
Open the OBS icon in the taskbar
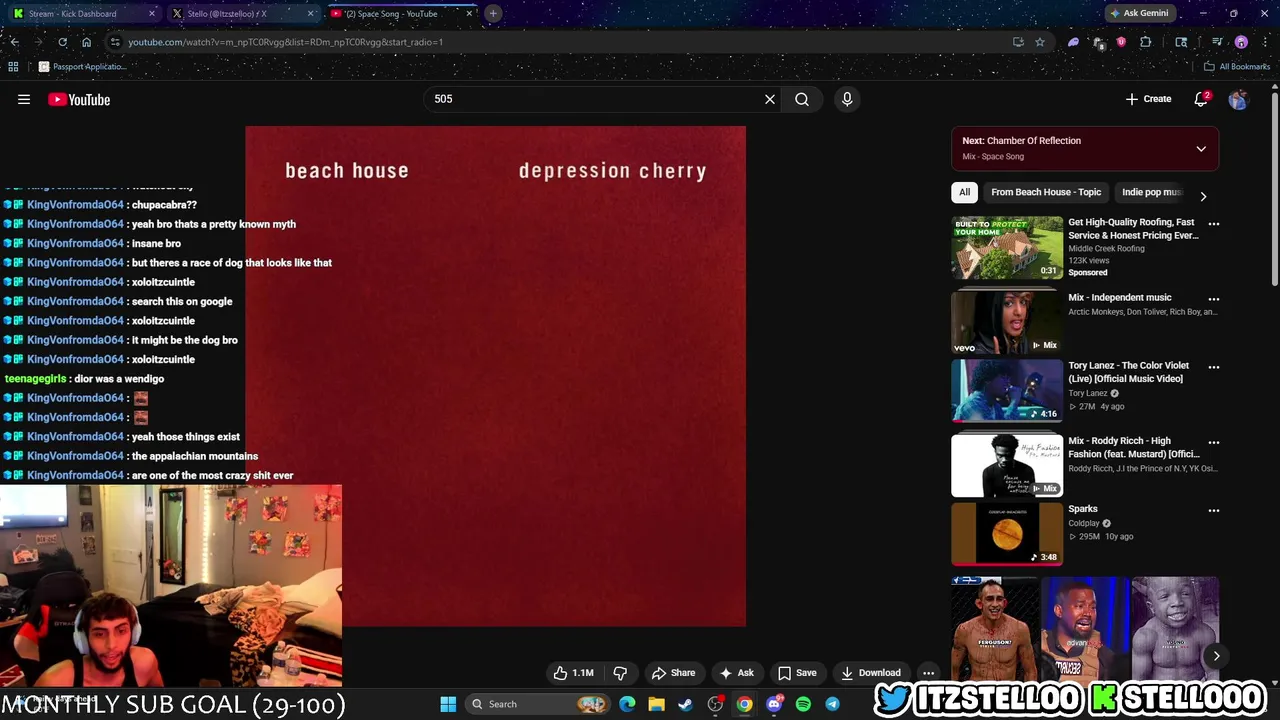pyautogui.click(x=715, y=704)
